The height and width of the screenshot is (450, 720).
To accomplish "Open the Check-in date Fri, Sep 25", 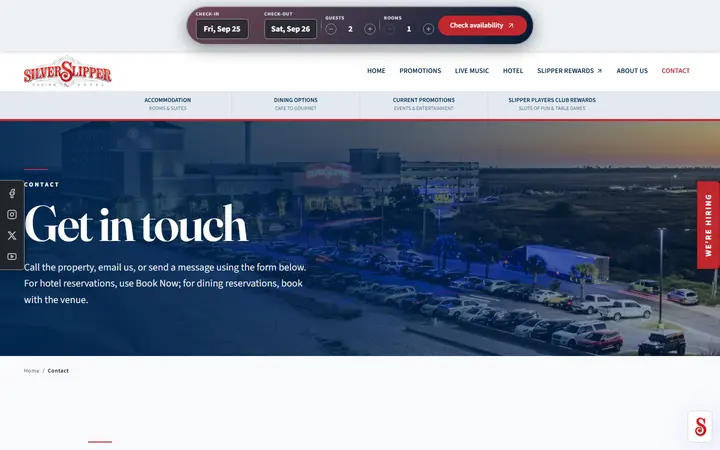I will click(x=222, y=29).
